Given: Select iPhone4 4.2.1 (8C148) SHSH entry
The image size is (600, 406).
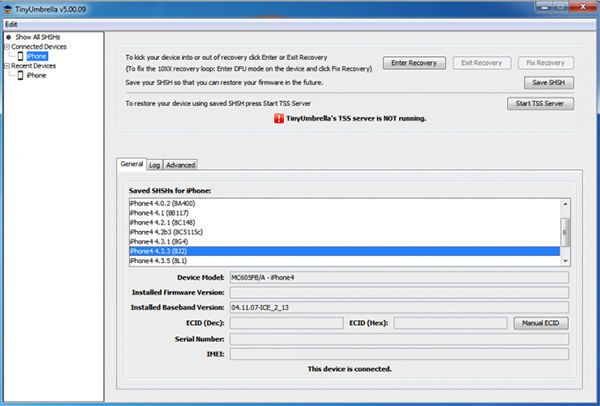Looking at the screenshot, I should pos(344,222).
